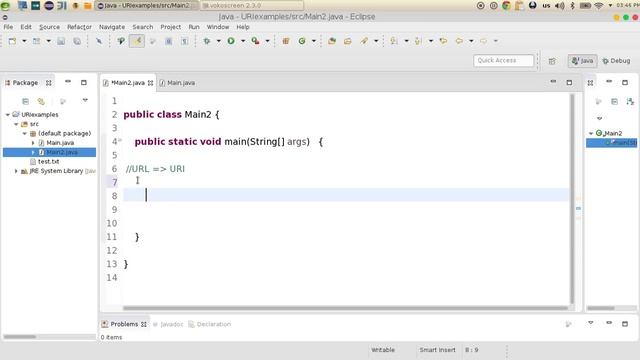640x360 pixels.
Task: Click the Last Edit Location icon
Action: (x=443, y=41)
